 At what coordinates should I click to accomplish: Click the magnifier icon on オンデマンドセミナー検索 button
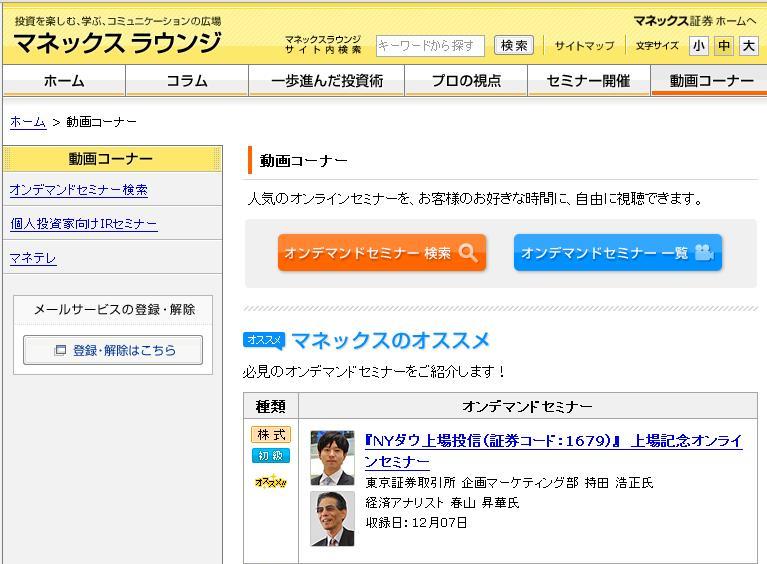pos(468,252)
